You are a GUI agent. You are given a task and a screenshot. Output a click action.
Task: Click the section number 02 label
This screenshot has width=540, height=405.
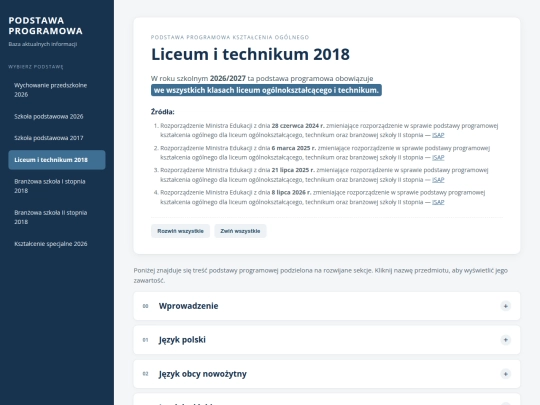point(145,374)
